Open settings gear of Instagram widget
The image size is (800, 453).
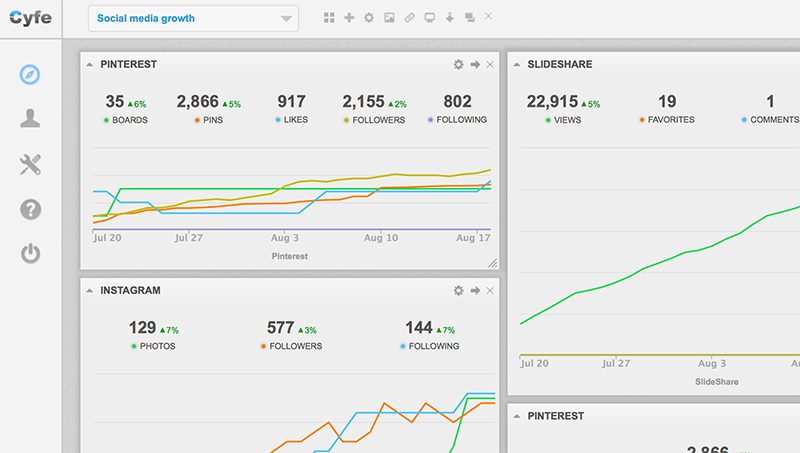(459, 290)
